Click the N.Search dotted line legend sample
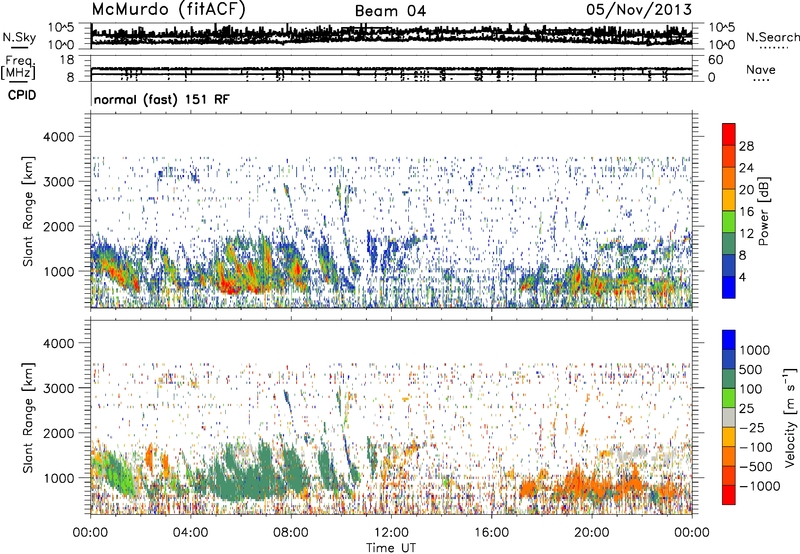This screenshot has width=800, height=554. 774,48
